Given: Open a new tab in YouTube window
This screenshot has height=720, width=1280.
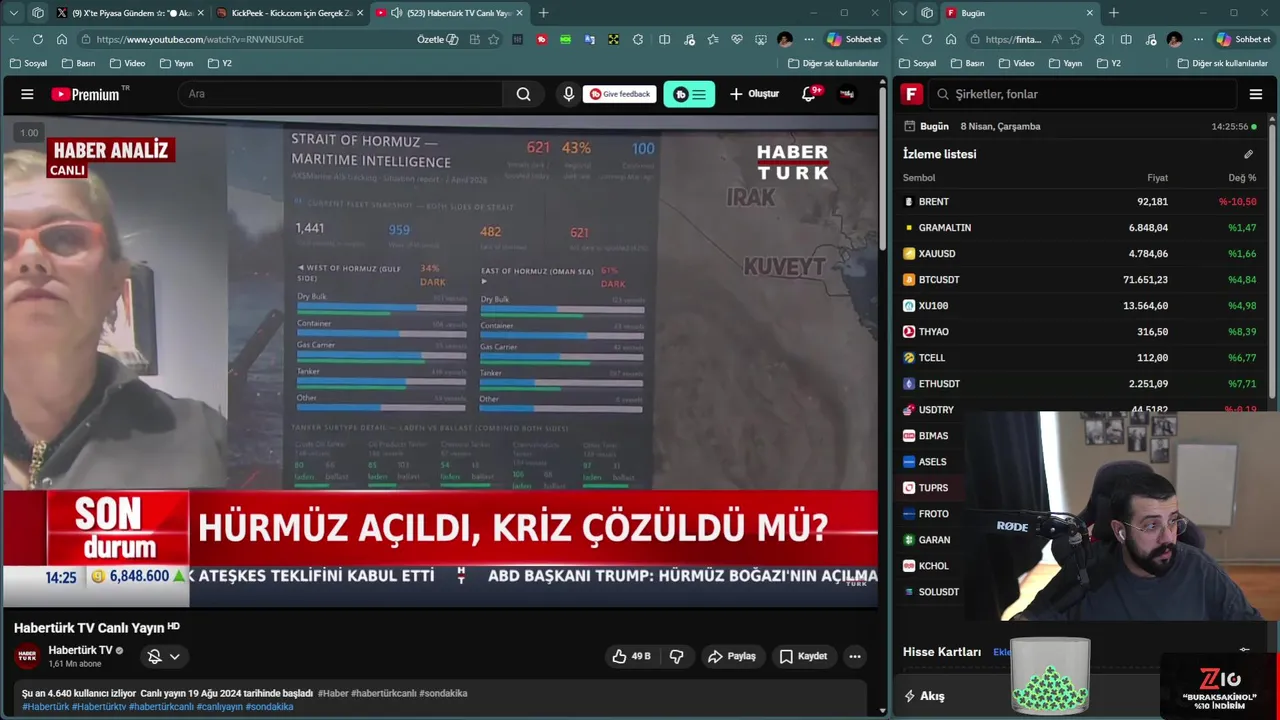Looking at the screenshot, I should 543,13.
